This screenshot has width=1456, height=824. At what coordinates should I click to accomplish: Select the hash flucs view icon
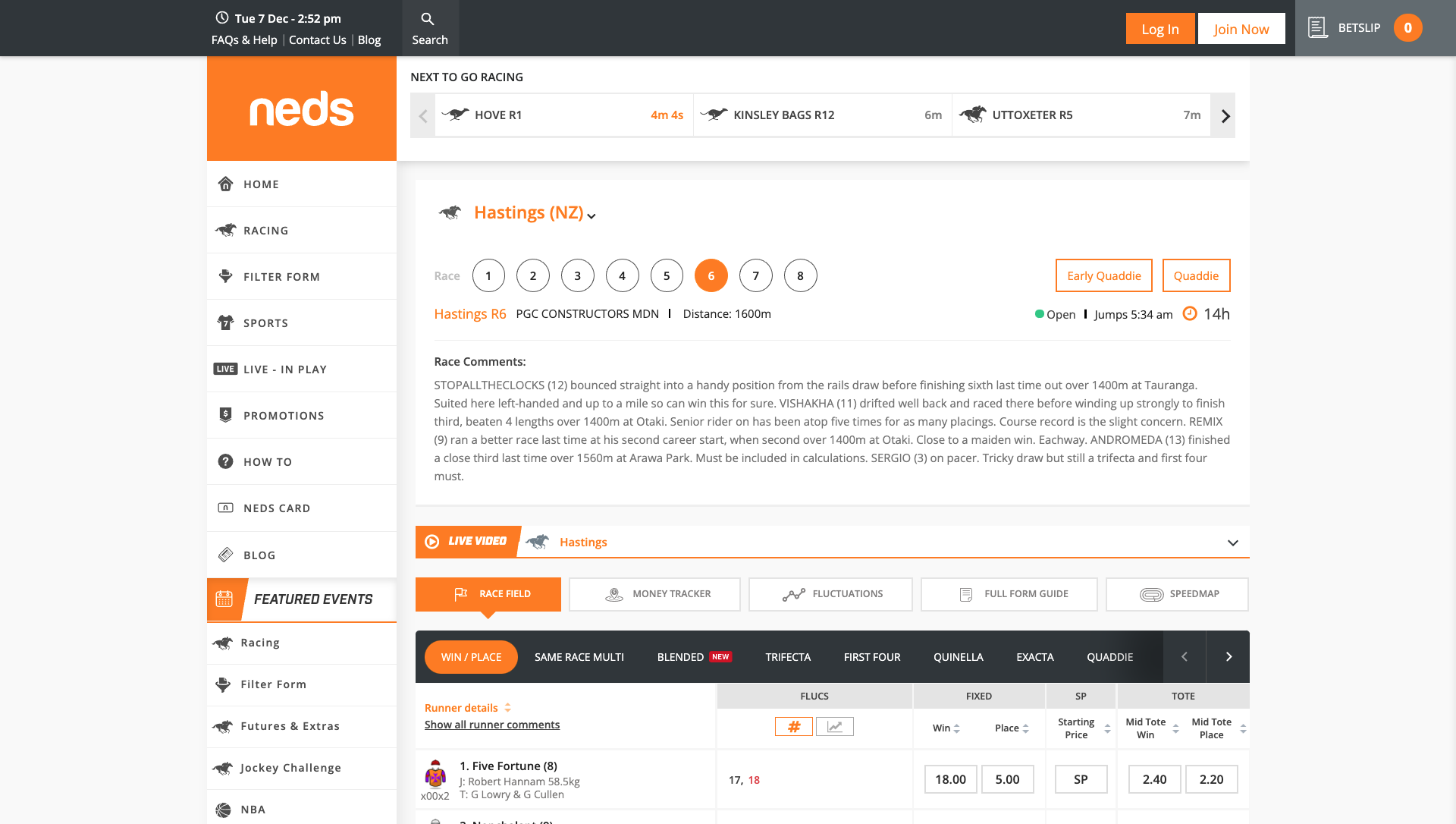pos(794,727)
